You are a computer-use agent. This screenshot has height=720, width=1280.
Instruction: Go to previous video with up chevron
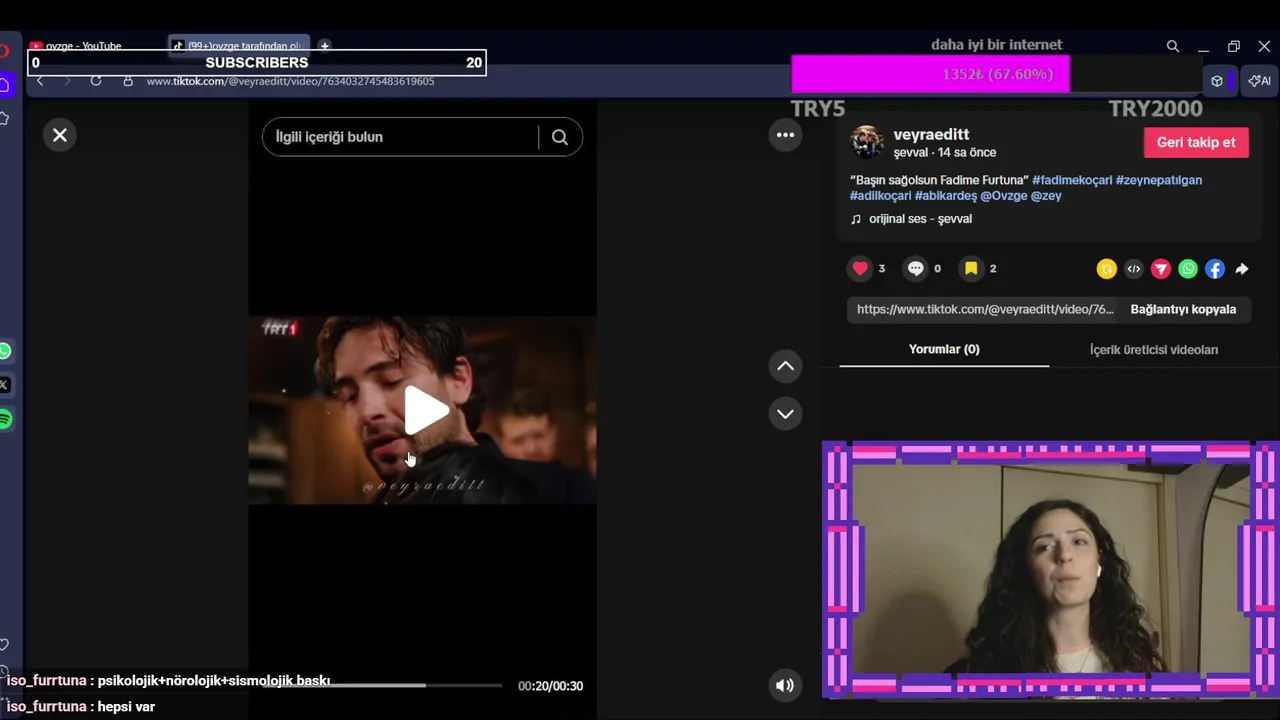[786, 366]
